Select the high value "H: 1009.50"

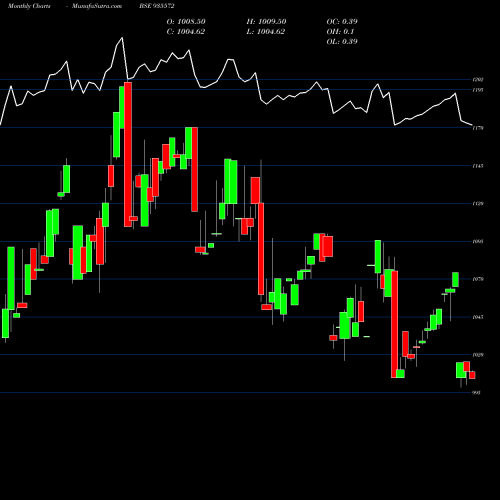[x=266, y=22]
